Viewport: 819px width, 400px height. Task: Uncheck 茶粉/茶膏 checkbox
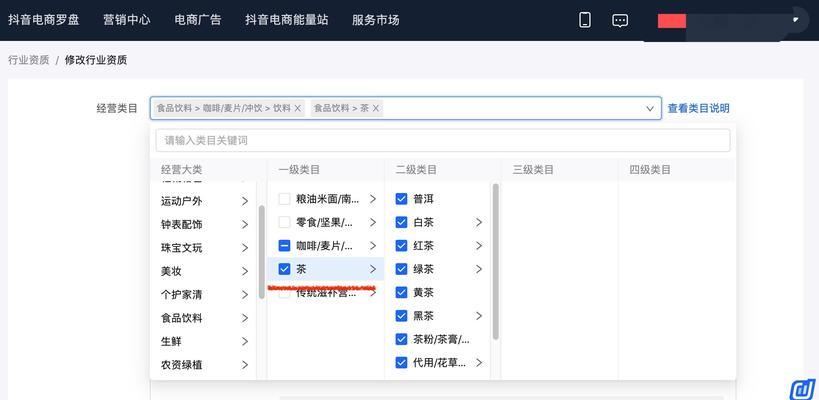401,339
